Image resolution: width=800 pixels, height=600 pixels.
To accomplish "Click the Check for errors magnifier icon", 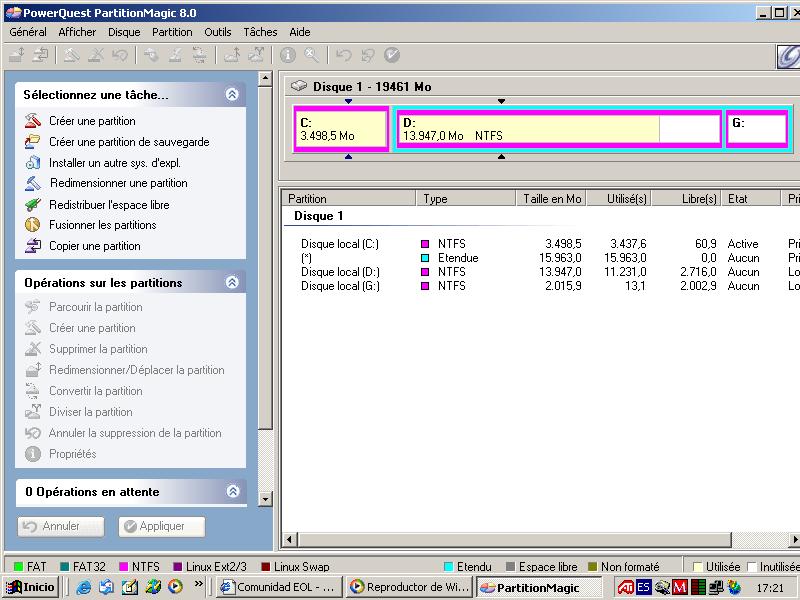I will click(312, 55).
